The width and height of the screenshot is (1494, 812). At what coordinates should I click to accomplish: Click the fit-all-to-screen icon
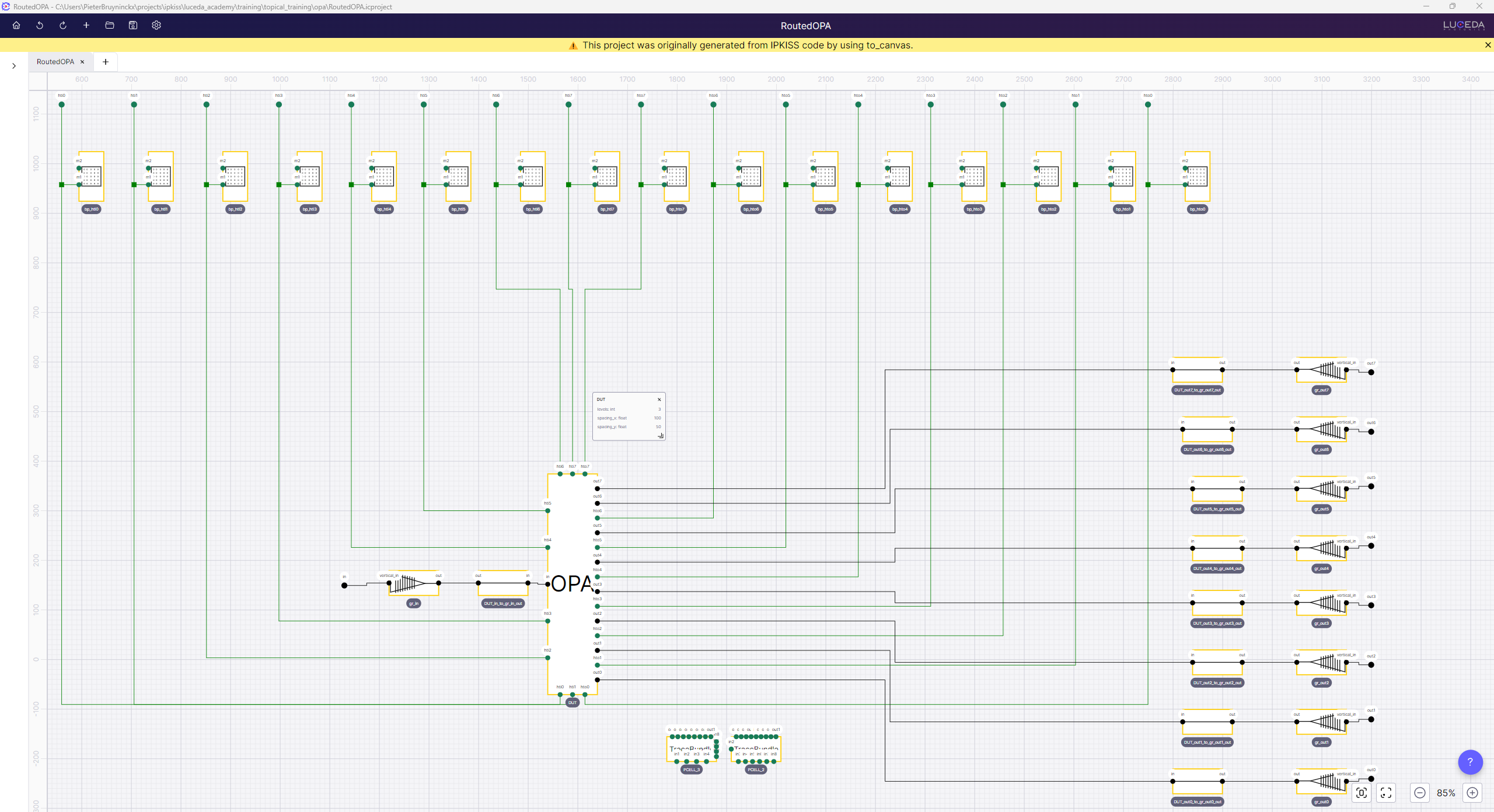point(1386,793)
